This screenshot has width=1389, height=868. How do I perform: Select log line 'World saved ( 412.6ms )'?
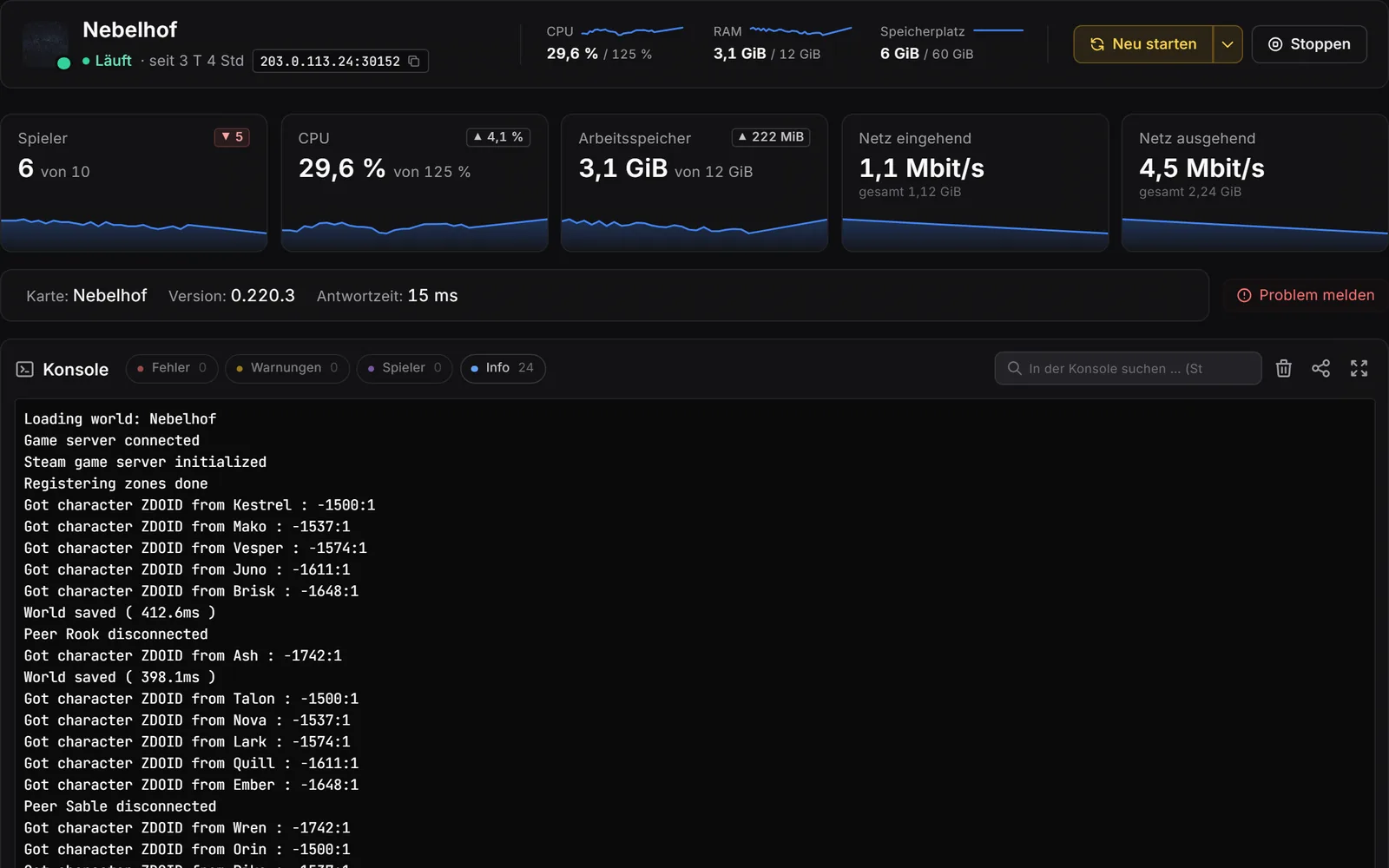120,613
